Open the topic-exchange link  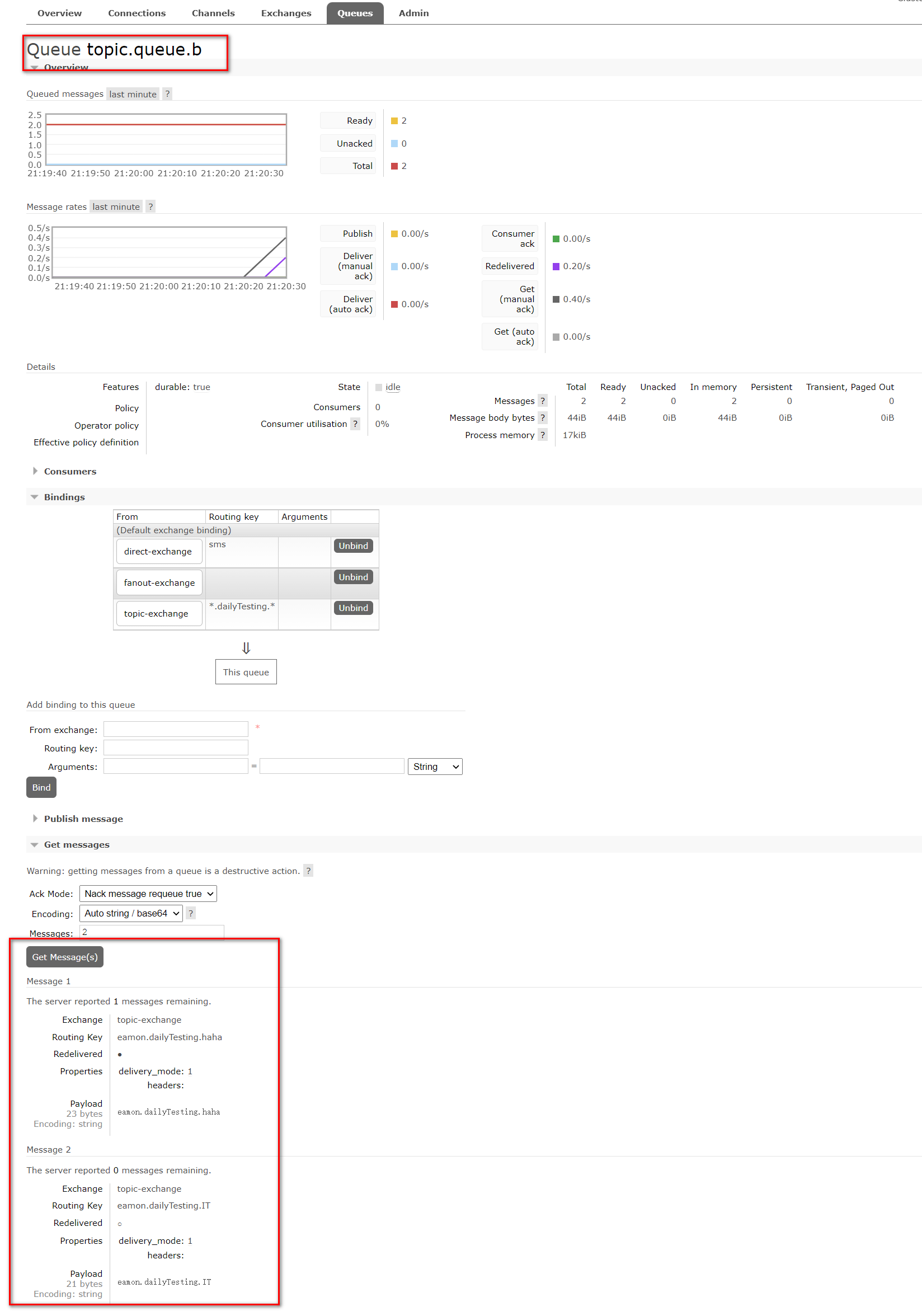(x=159, y=614)
